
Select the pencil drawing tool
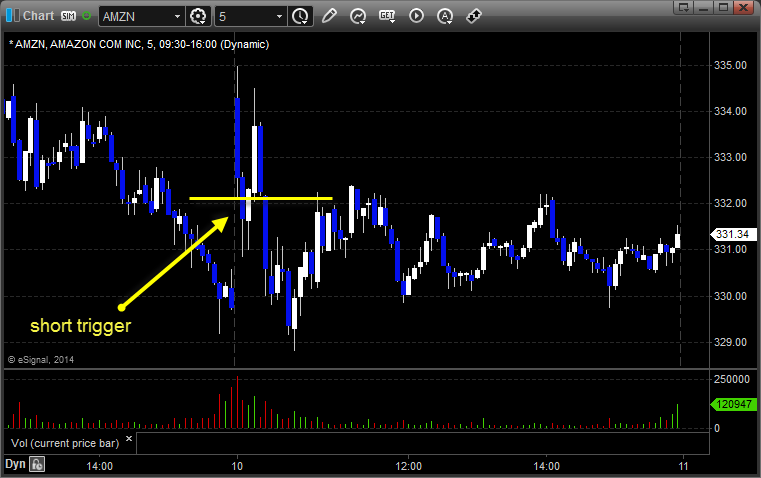click(329, 16)
